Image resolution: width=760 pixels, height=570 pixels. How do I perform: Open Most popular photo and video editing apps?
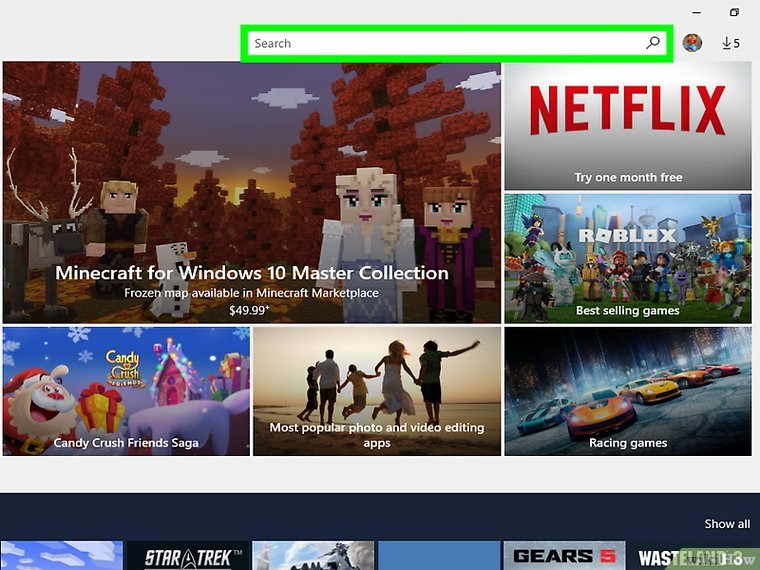[x=376, y=391]
